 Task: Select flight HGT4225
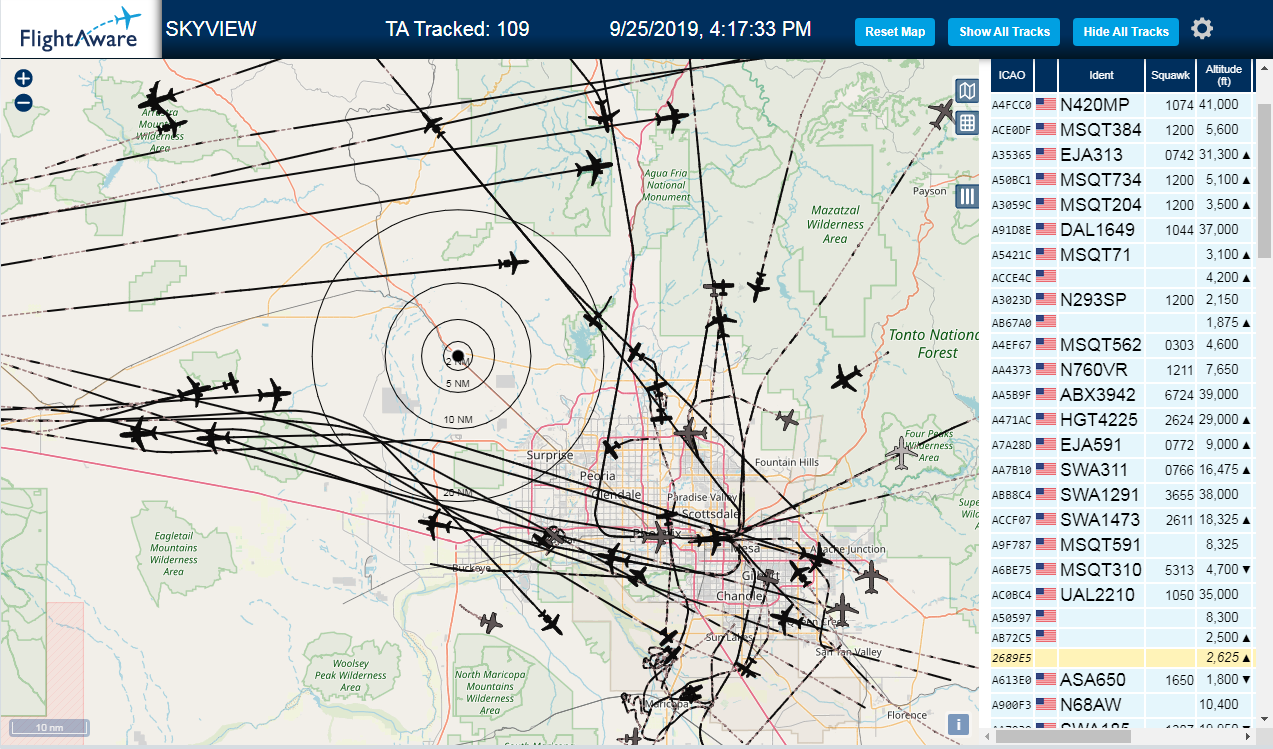pos(1120,419)
